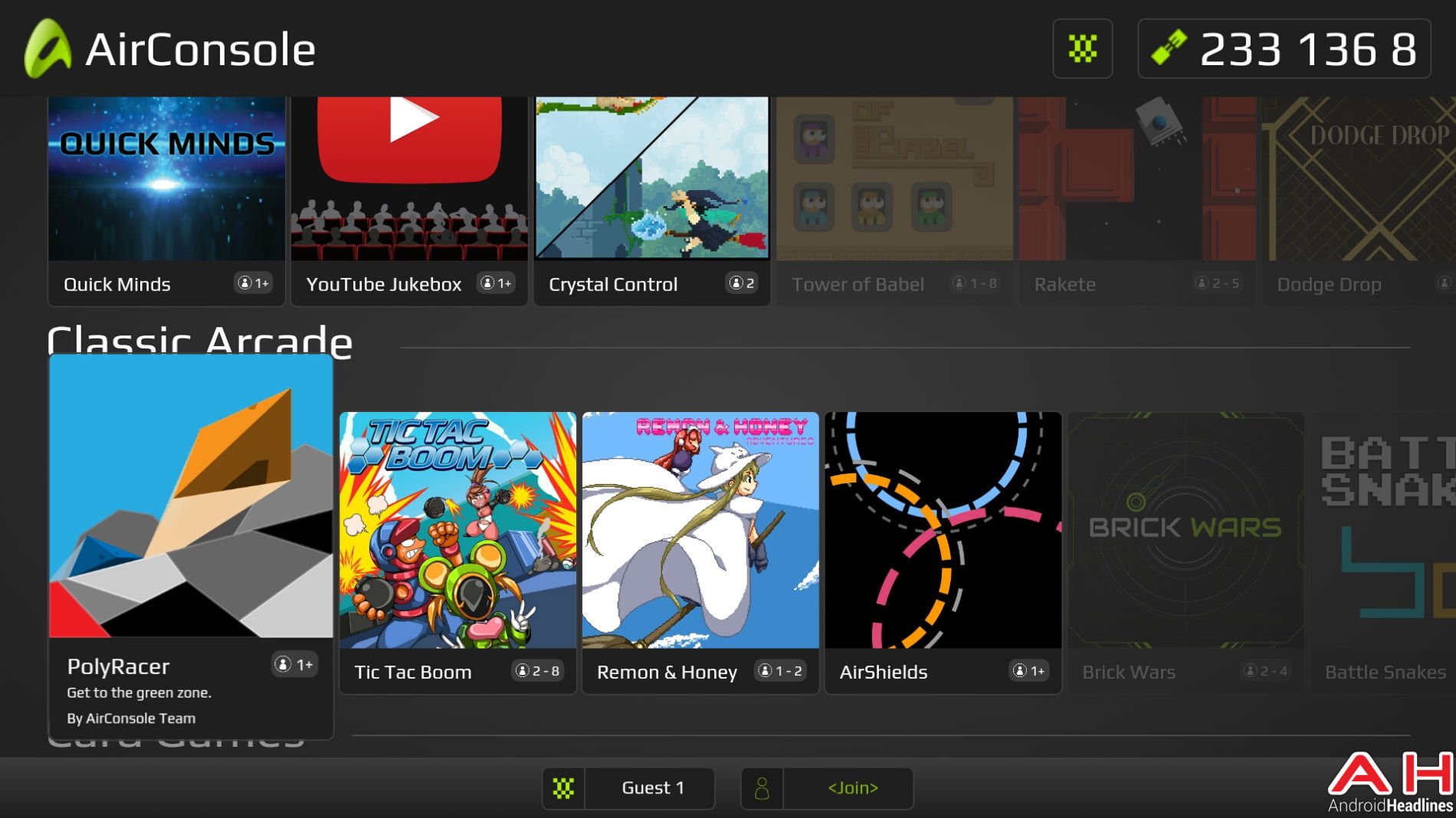
Task: Open the Crystal Control game thumbnail
Action: tap(652, 178)
